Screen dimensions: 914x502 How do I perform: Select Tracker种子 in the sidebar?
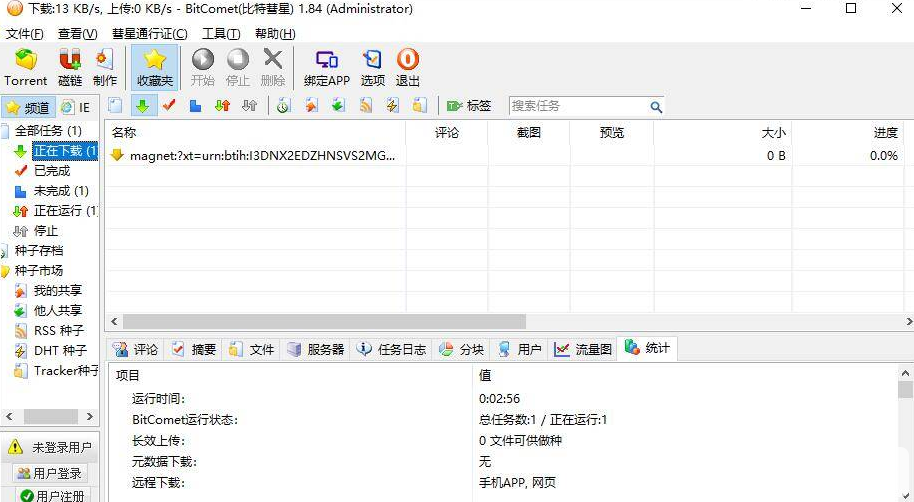click(65, 370)
